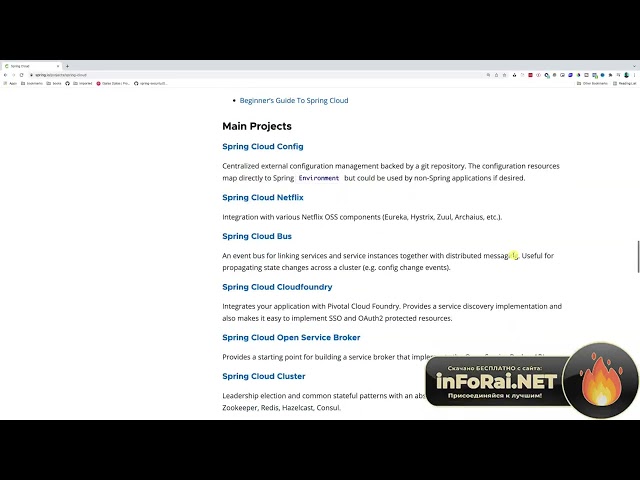Open the Chrome three-dot menu
The image size is (640, 480).
tap(635, 75)
